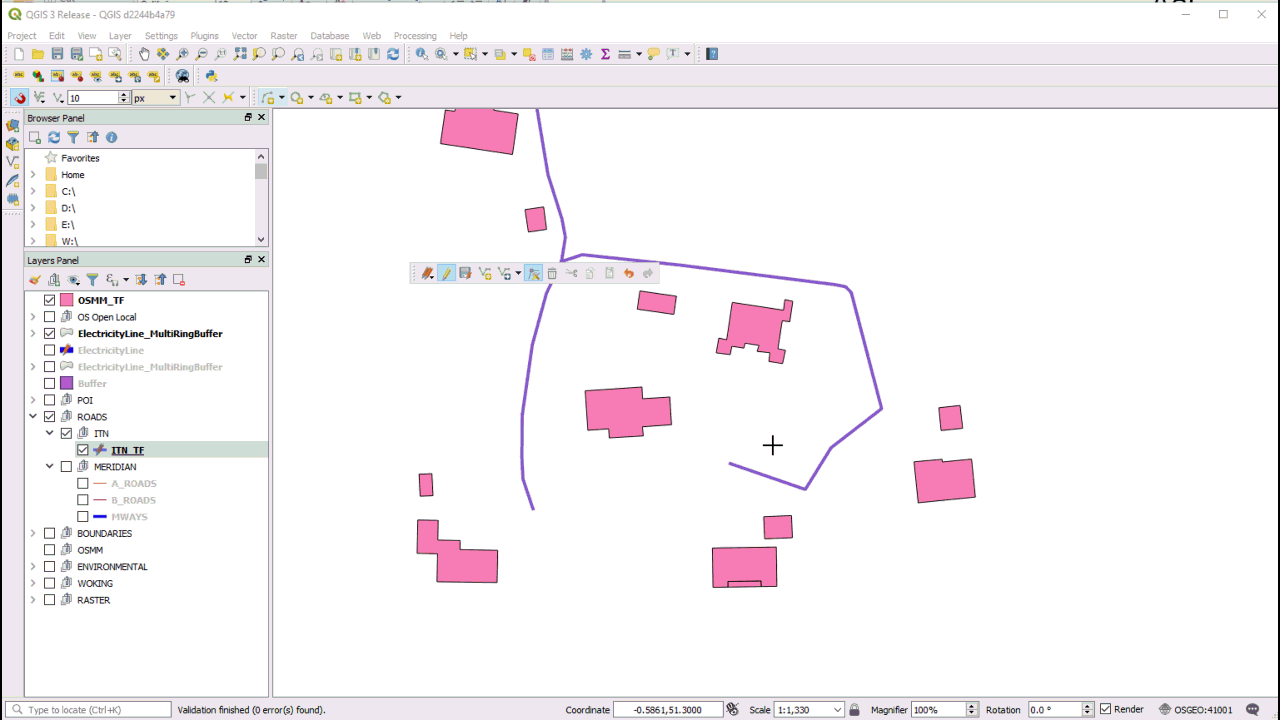Uncheck the ITN_TF layer checkbox
This screenshot has height=720, width=1280.
[83, 450]
